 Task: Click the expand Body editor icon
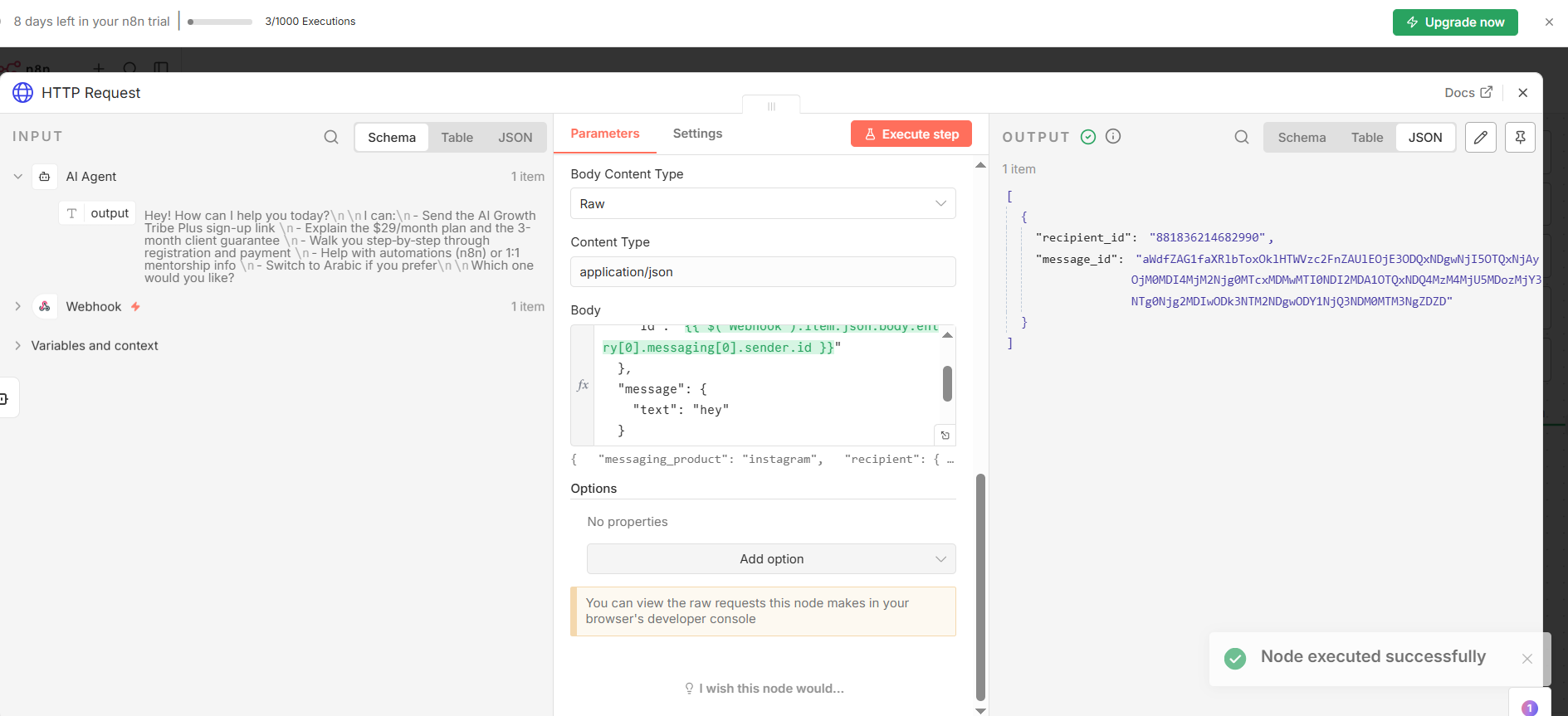945,436
